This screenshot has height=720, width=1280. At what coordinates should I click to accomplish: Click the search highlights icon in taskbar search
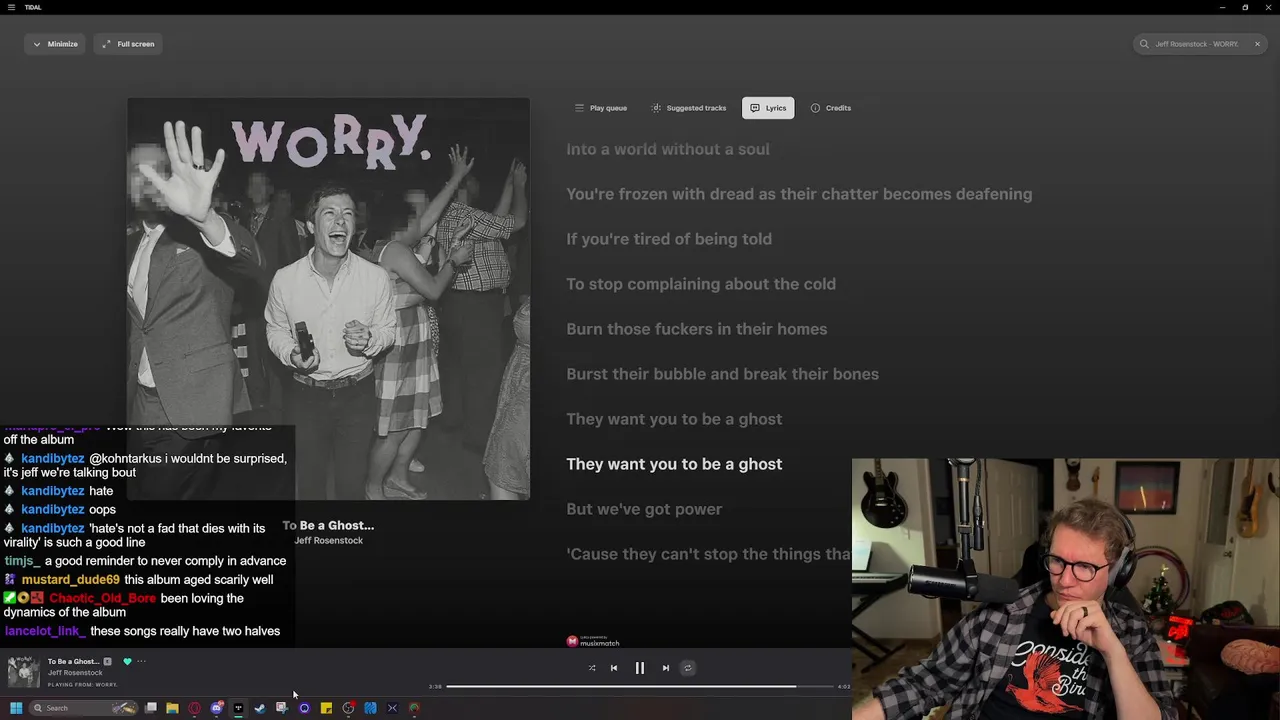[124, 708]
